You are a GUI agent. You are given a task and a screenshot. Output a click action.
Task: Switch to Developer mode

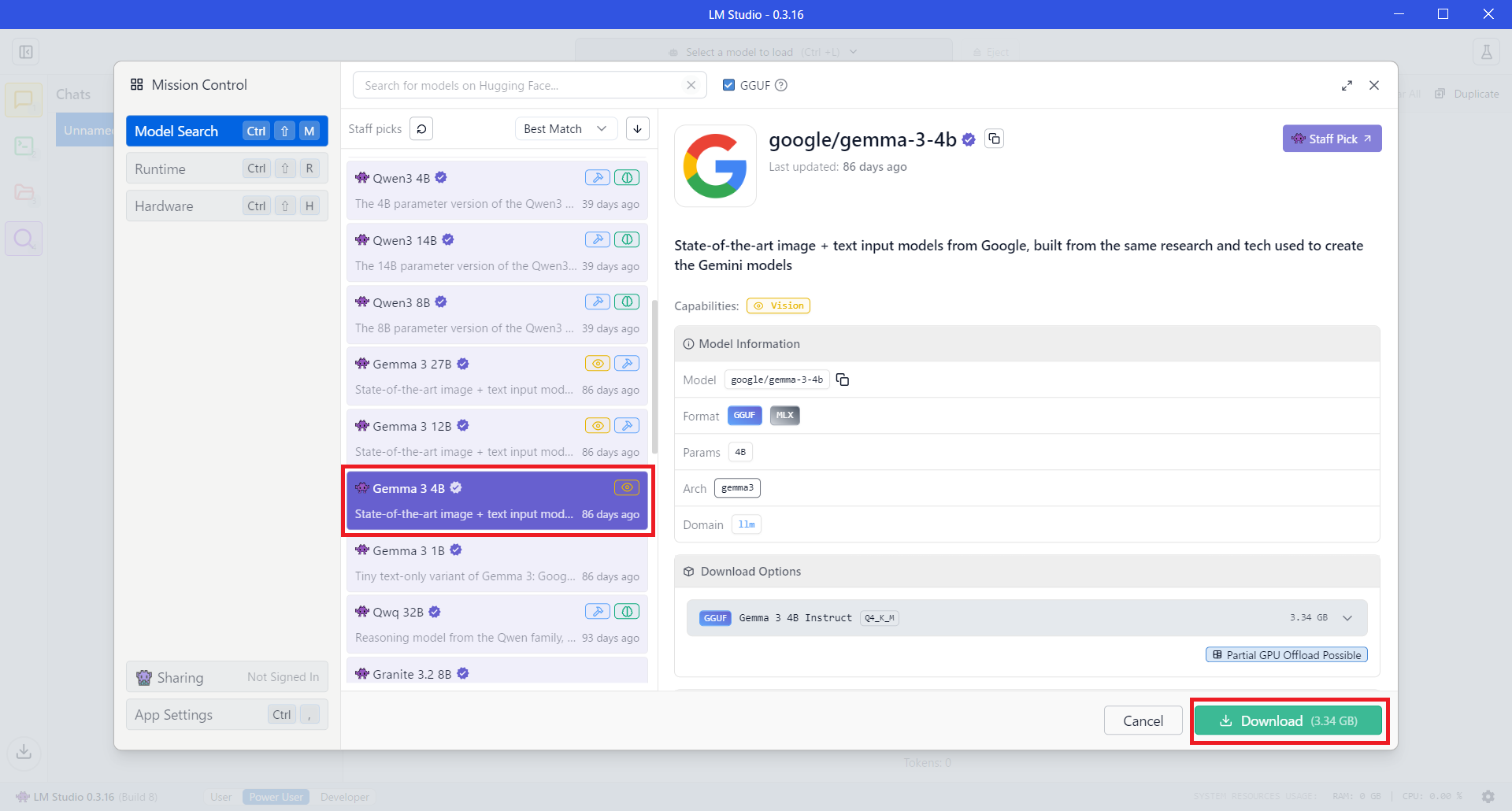[x=345, y=797]
